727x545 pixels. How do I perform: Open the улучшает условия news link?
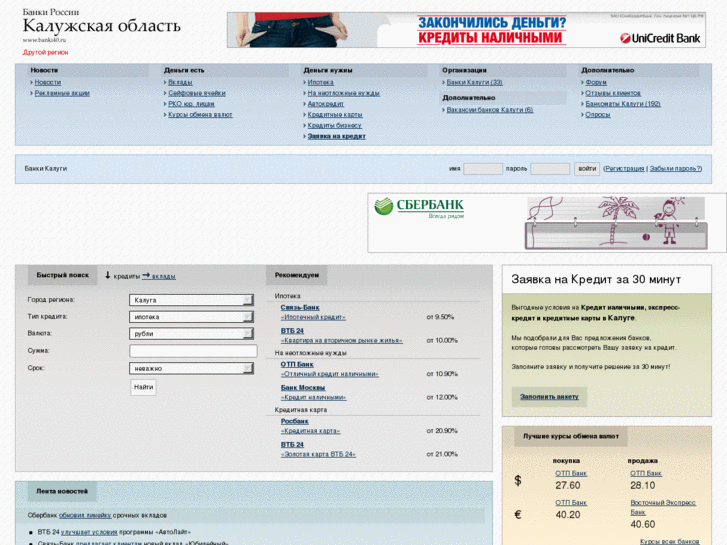[x=89, y=532]
